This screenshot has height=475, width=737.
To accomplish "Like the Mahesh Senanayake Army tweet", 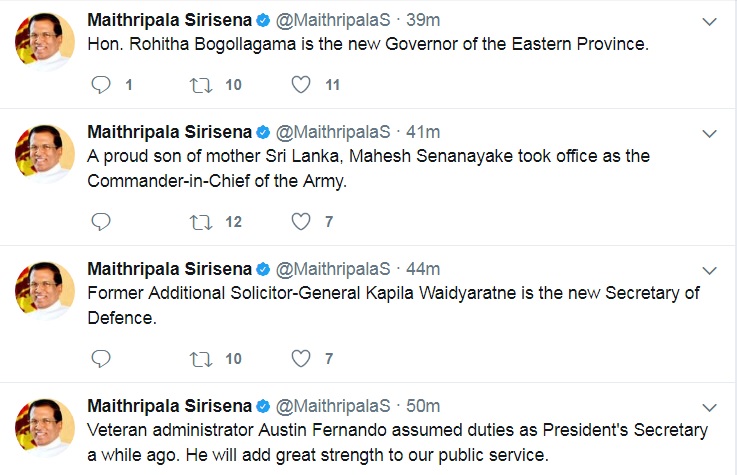I will coord(300,221).
